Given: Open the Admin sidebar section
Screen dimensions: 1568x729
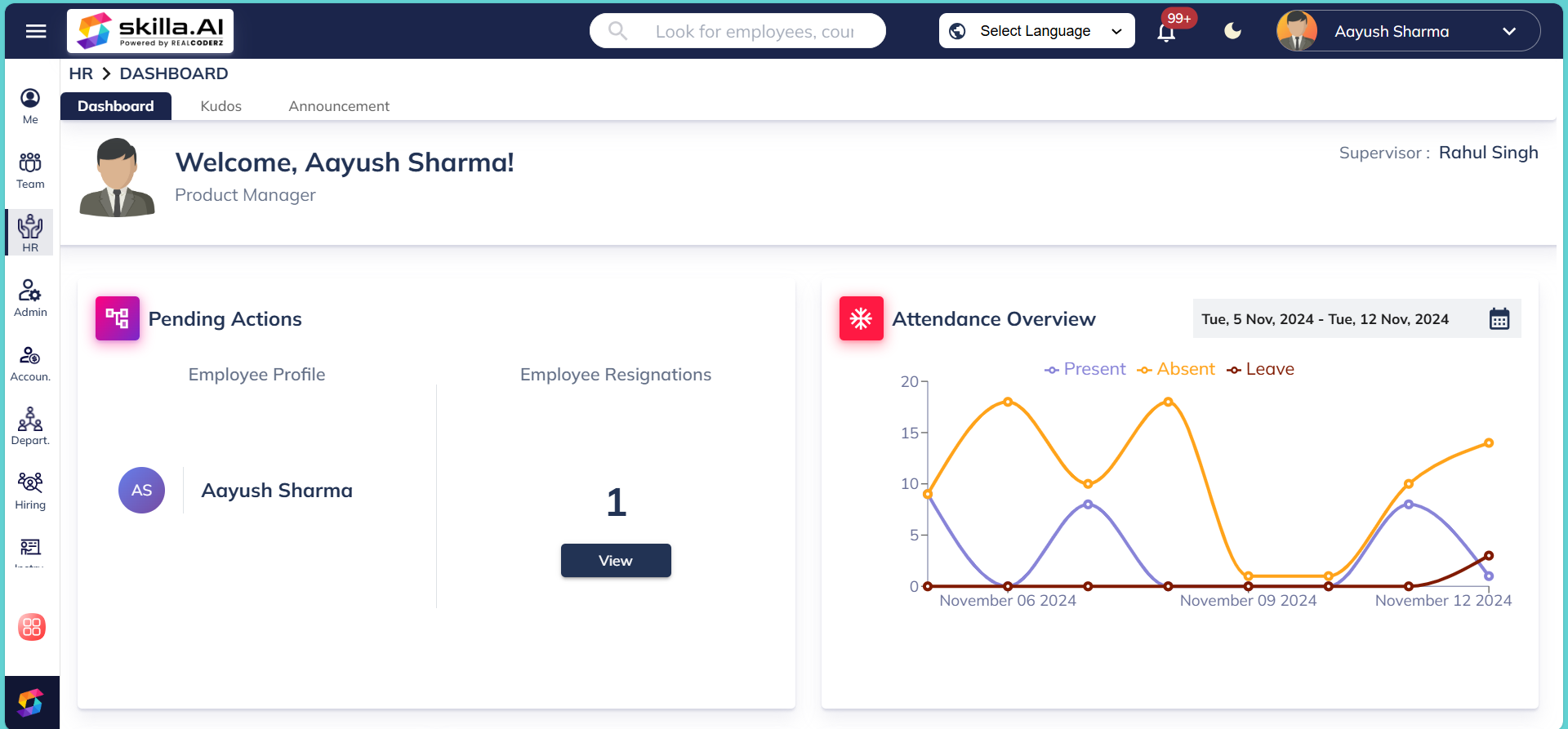Looking at the screenshot, I should [x=30, y=298].
